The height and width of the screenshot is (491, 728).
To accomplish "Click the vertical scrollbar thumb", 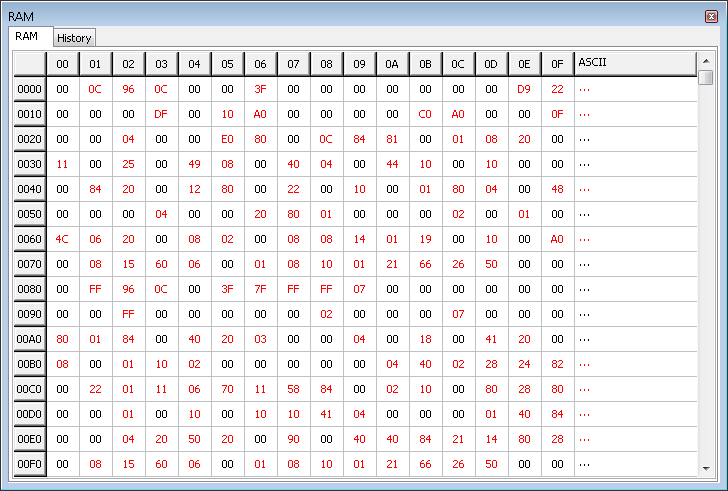I will tap(706, 78).
